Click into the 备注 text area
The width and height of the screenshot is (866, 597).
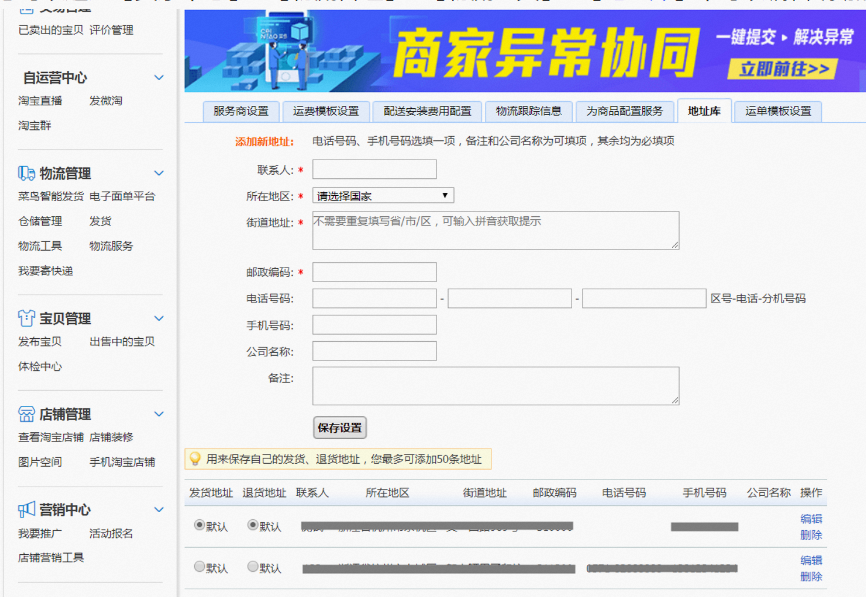click(496, 385)
